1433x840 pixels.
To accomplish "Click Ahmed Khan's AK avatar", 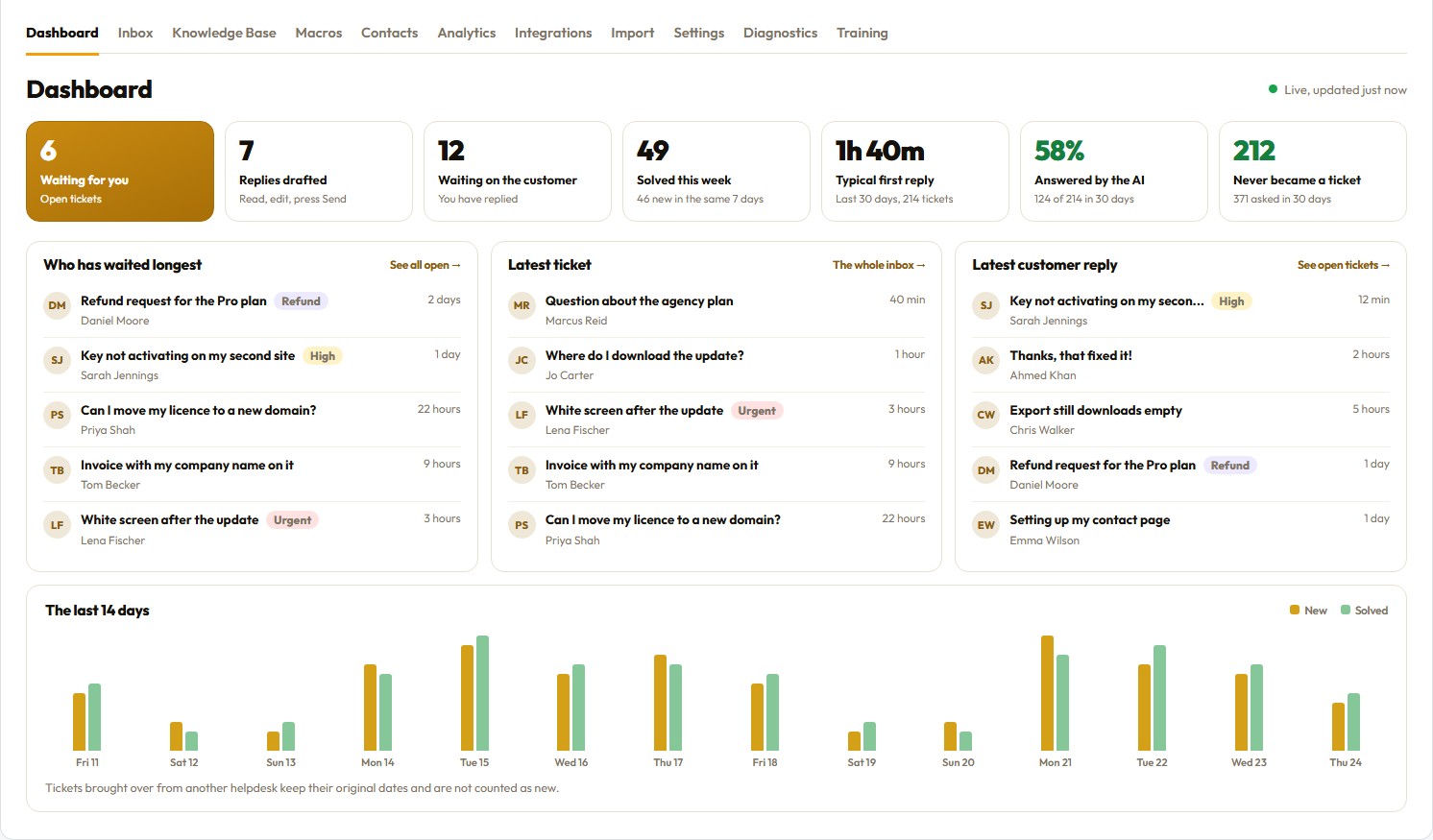I will 986,360.
